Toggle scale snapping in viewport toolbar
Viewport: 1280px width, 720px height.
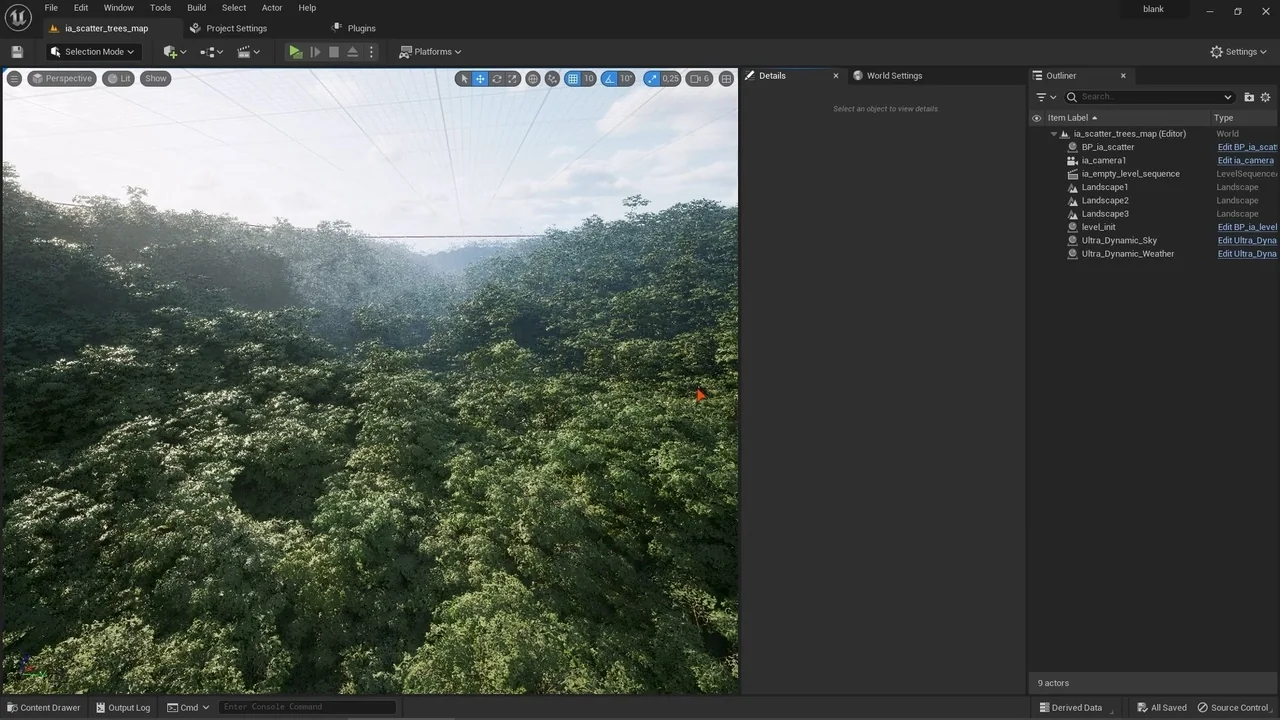[652, 79]
